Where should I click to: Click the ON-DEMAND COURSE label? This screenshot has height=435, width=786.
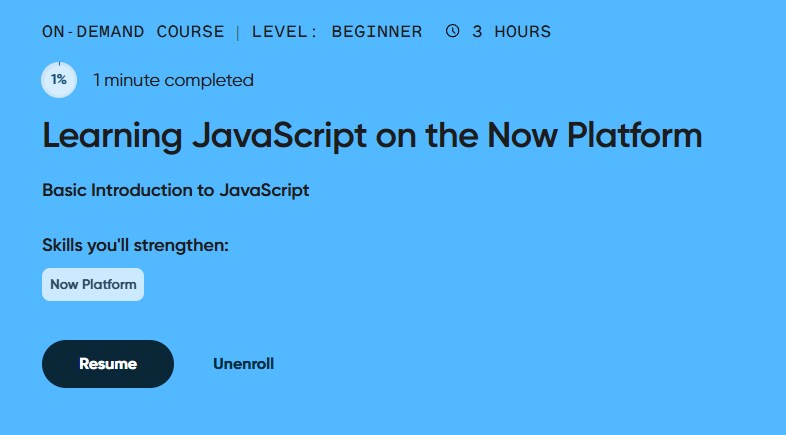click(133, 31)
